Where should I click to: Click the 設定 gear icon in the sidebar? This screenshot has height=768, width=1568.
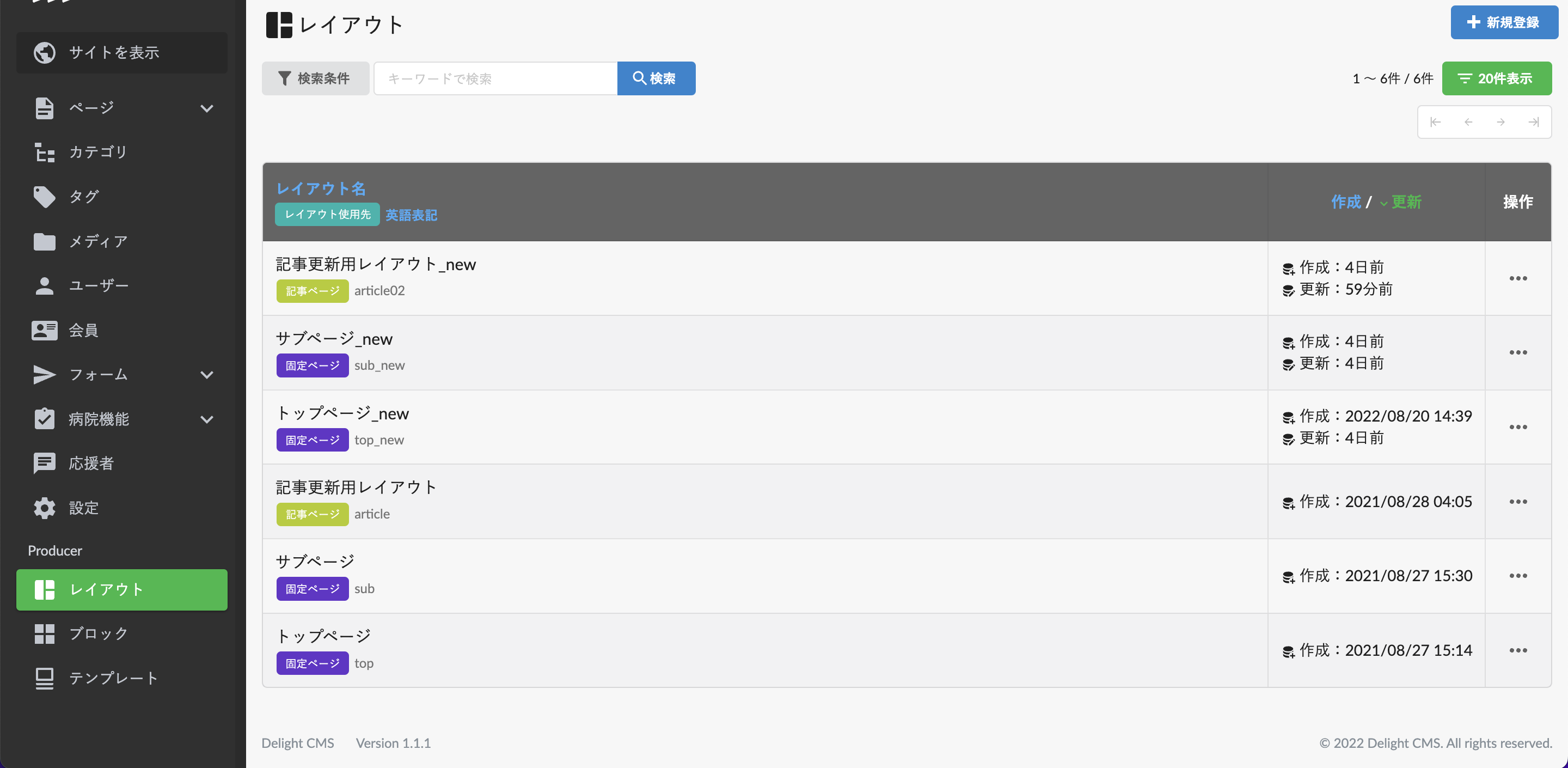45,508
